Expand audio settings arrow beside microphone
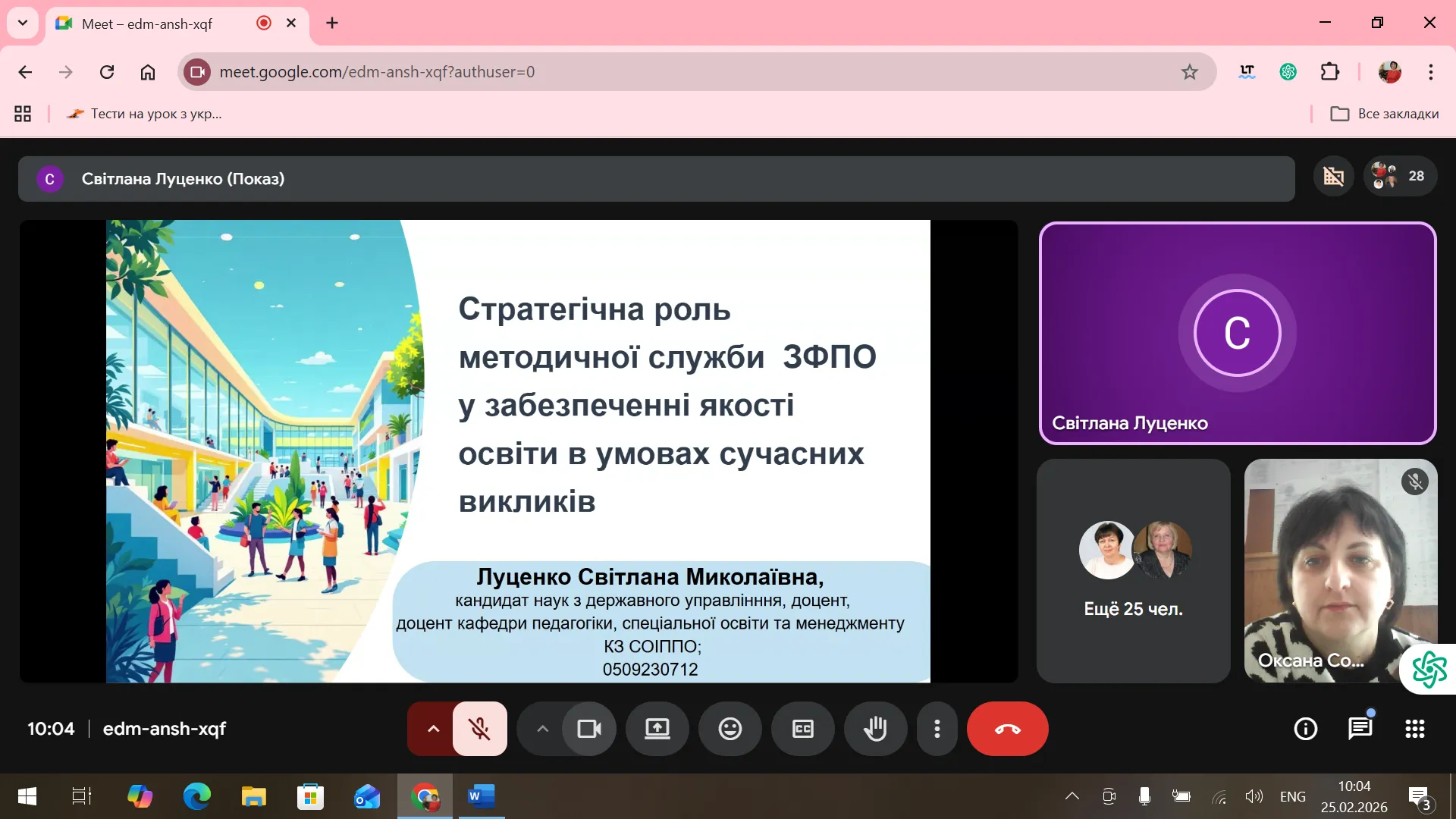 click(433, 729)
